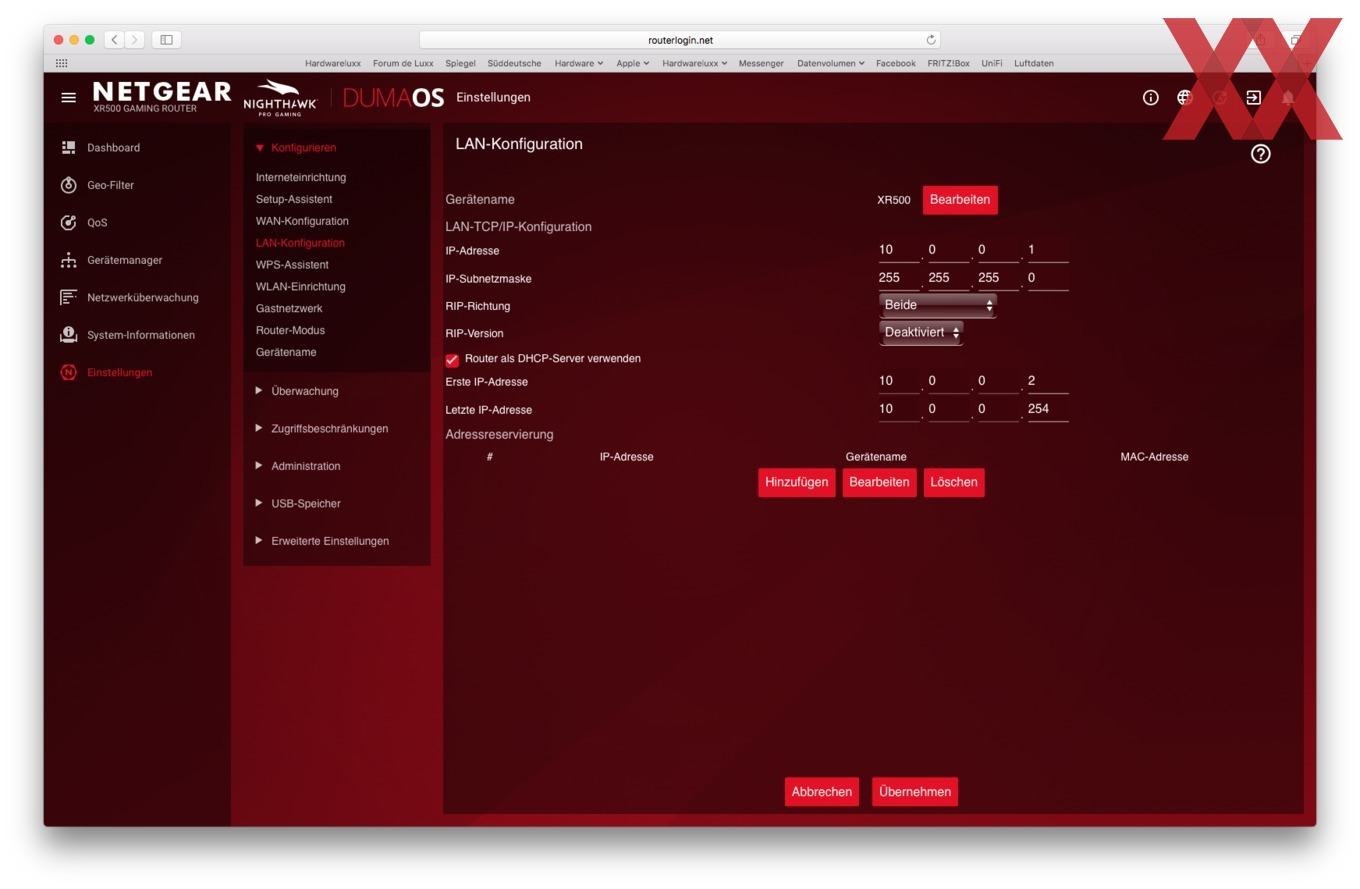Click the globe language icon
This screenshot has width=1360, height=889.
(x=1184, y=97)
